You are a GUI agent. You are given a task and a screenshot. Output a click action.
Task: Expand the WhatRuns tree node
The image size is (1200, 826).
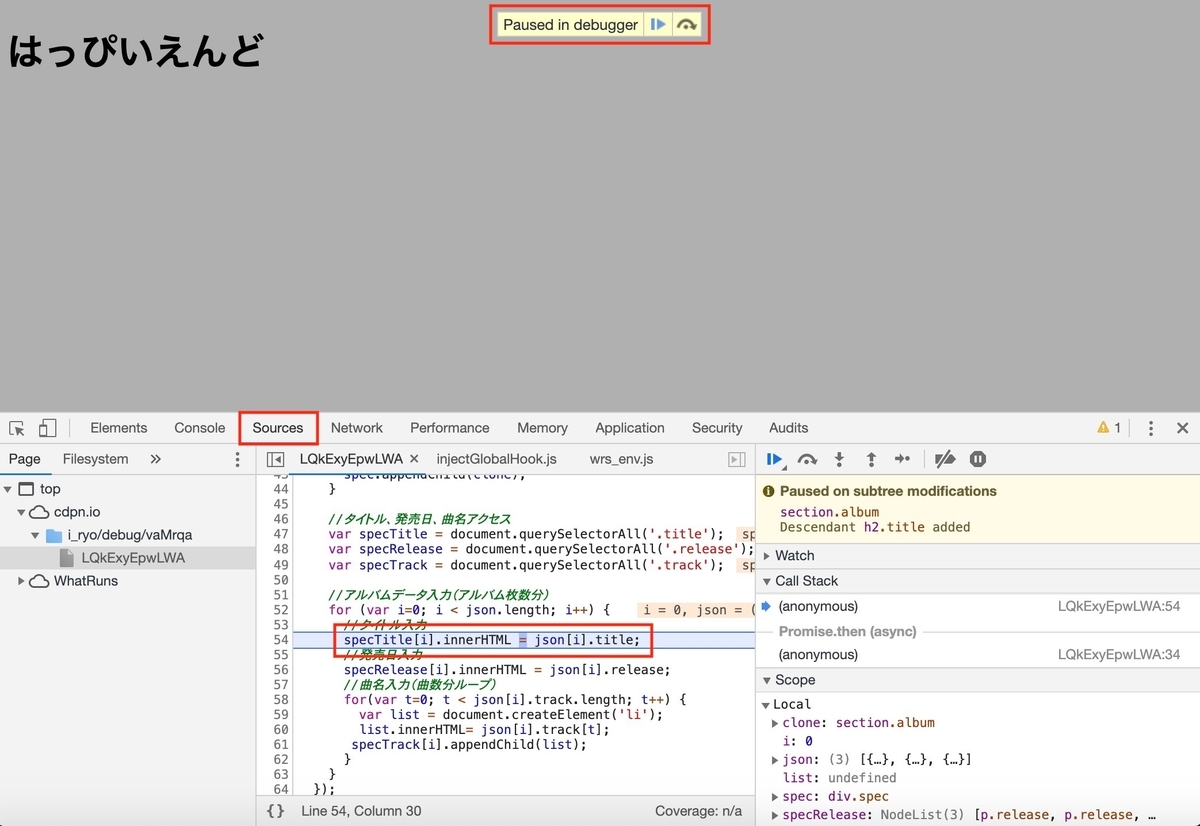click(x=21, y=581)
